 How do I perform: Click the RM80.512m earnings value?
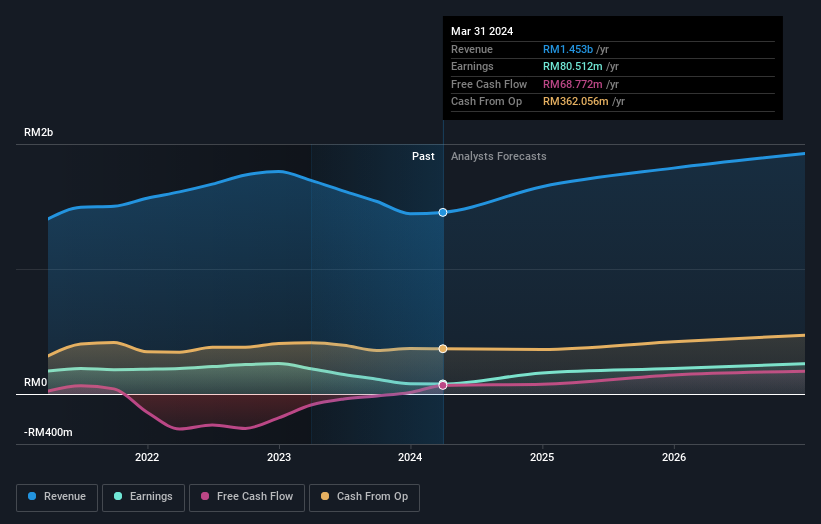tap(573, 66)
